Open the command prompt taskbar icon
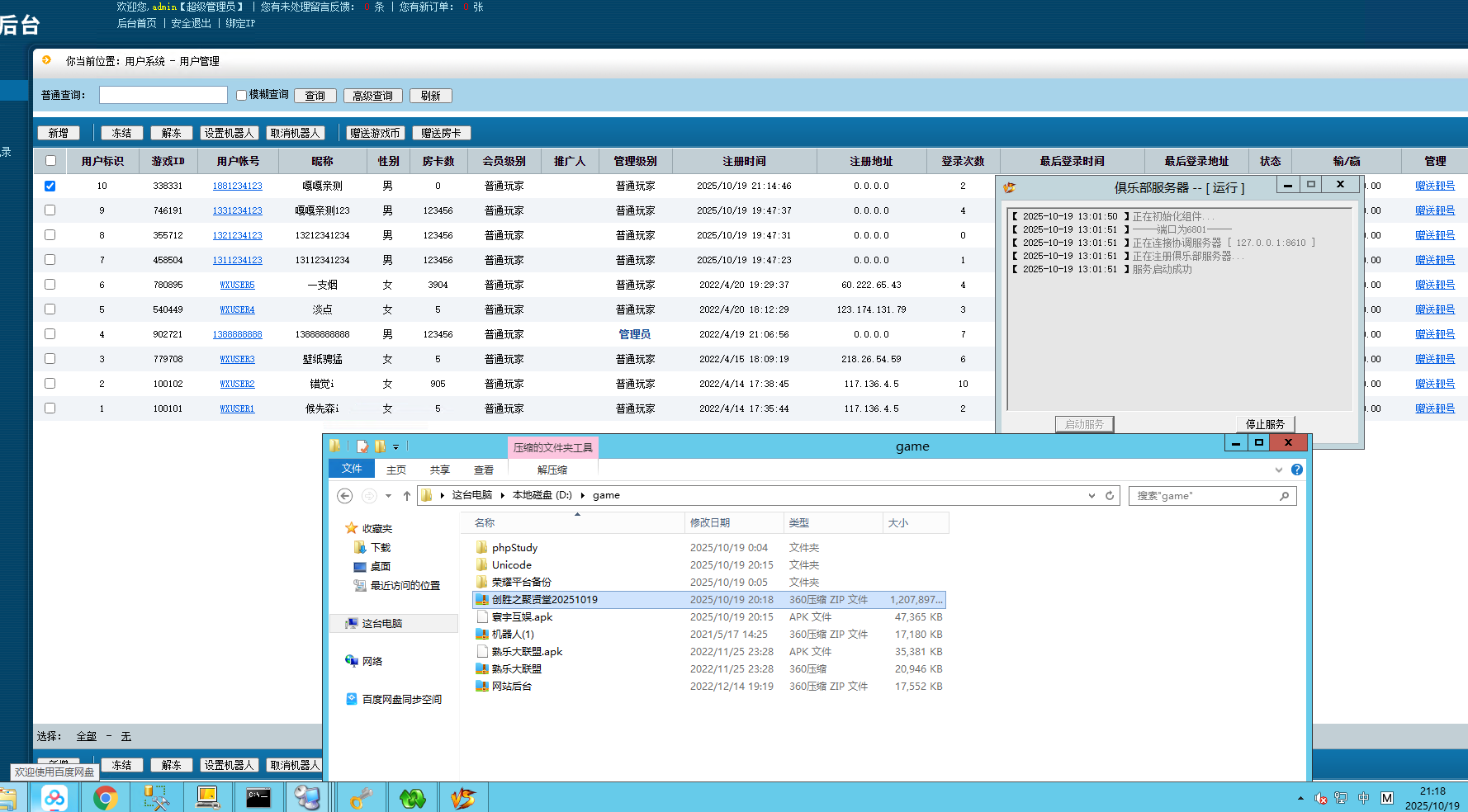The image size is (1468, 812). [258, 798]
